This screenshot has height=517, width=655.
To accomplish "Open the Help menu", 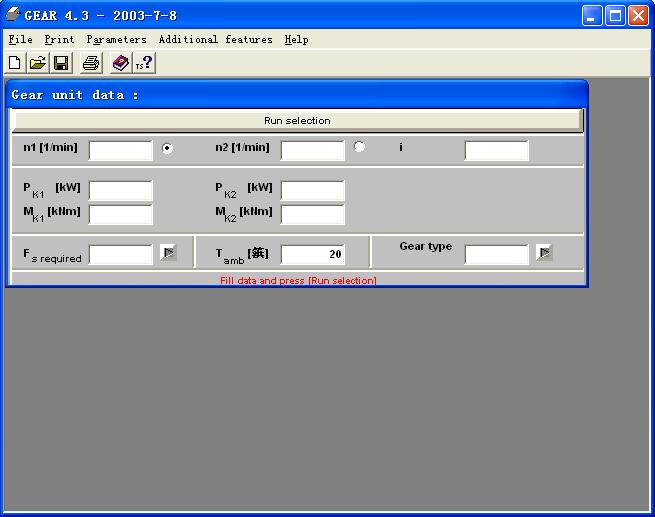I will (x=297, y=40).
